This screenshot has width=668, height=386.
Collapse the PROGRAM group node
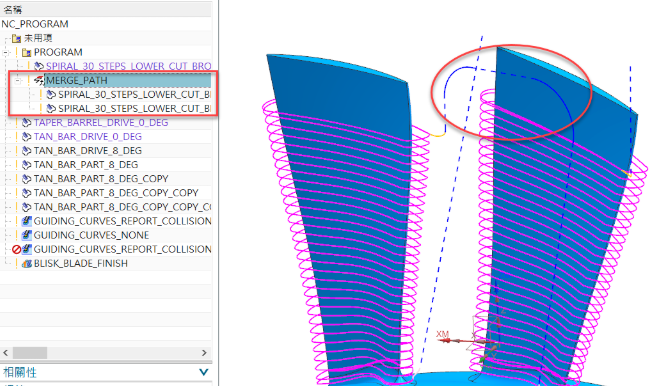pos(6,53)
